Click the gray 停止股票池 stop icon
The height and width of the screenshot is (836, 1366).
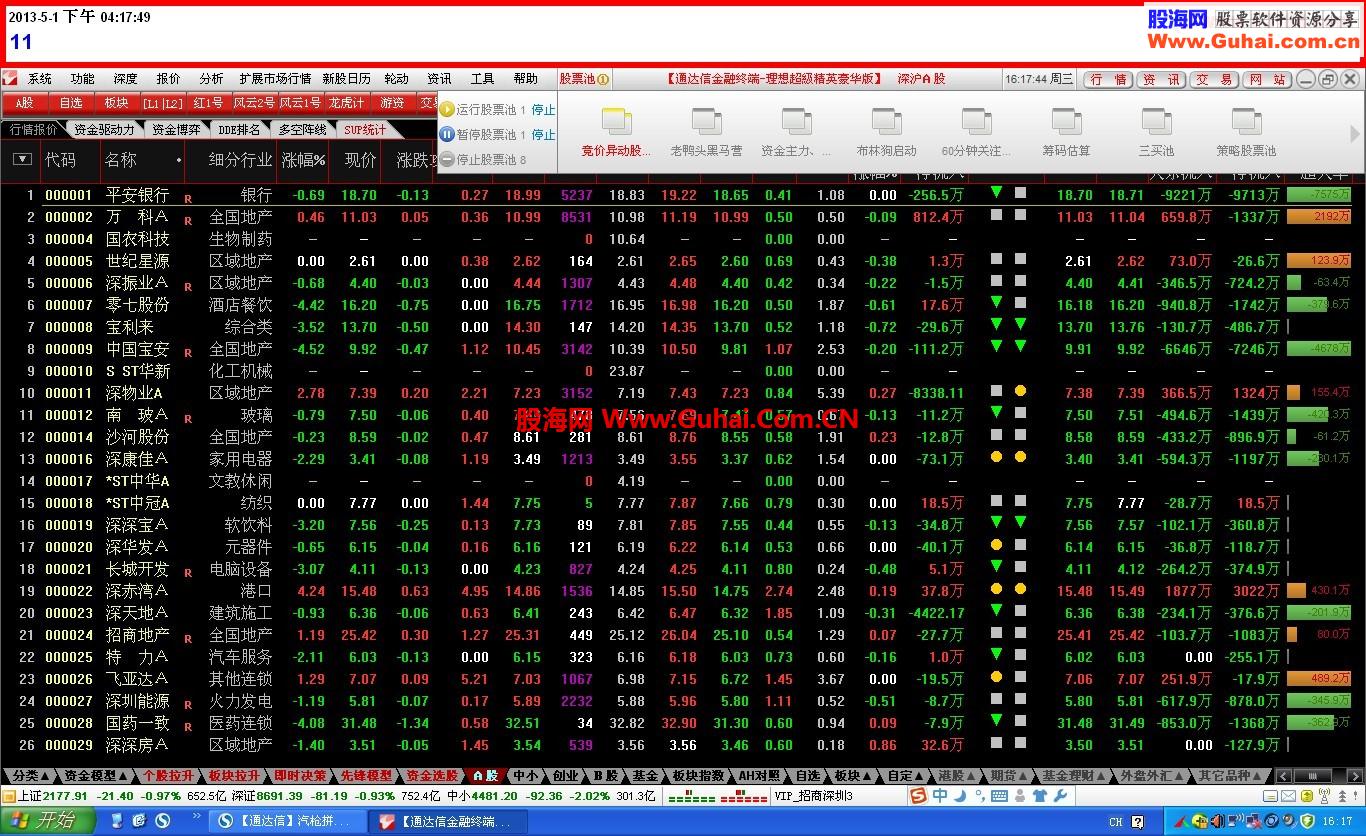pyautogui.click(x=447, y=159)
